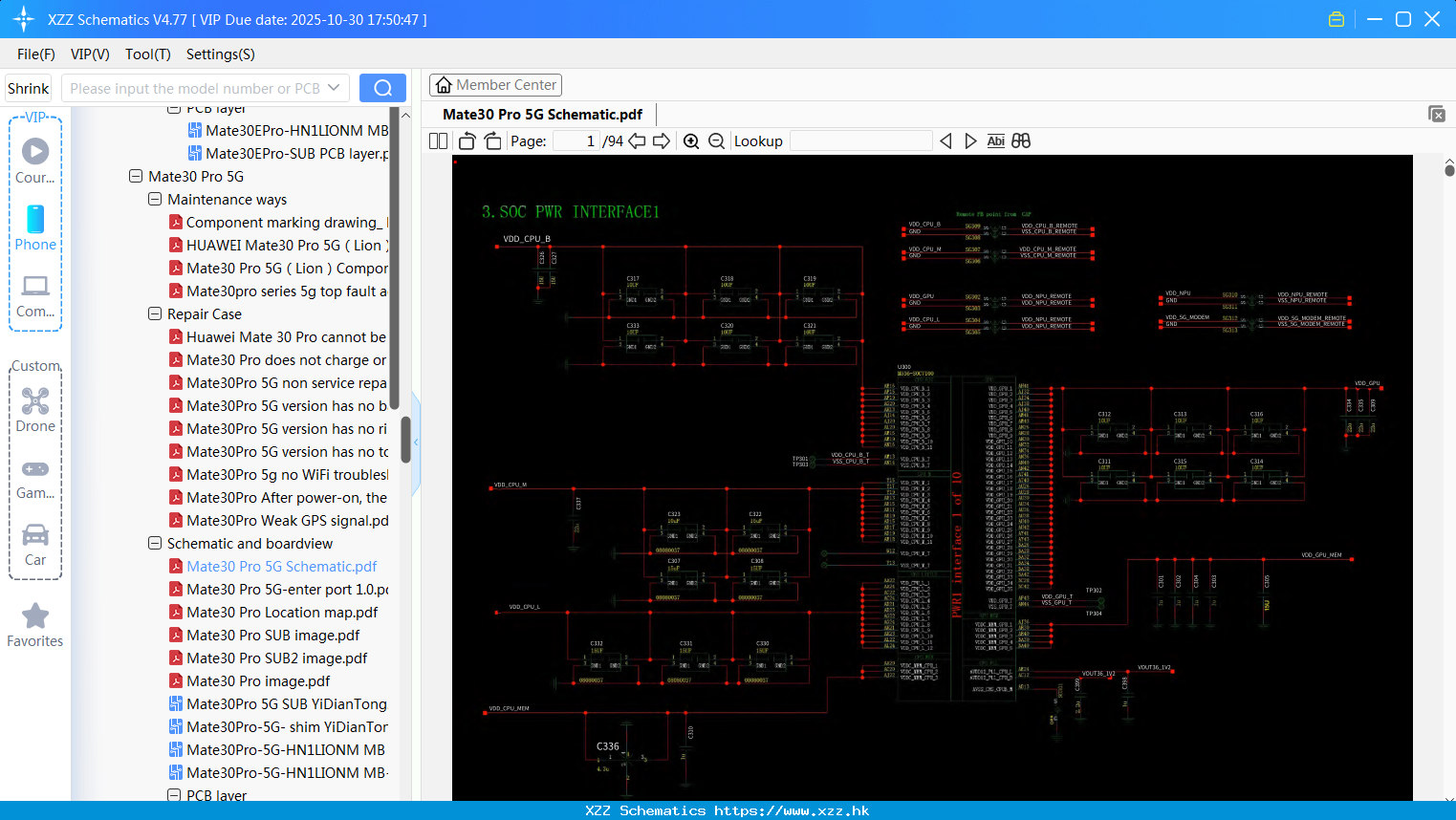The width and height of the screenshot is (1456, 820).
Task: Click the blue search button
Action: pos(382,88)
